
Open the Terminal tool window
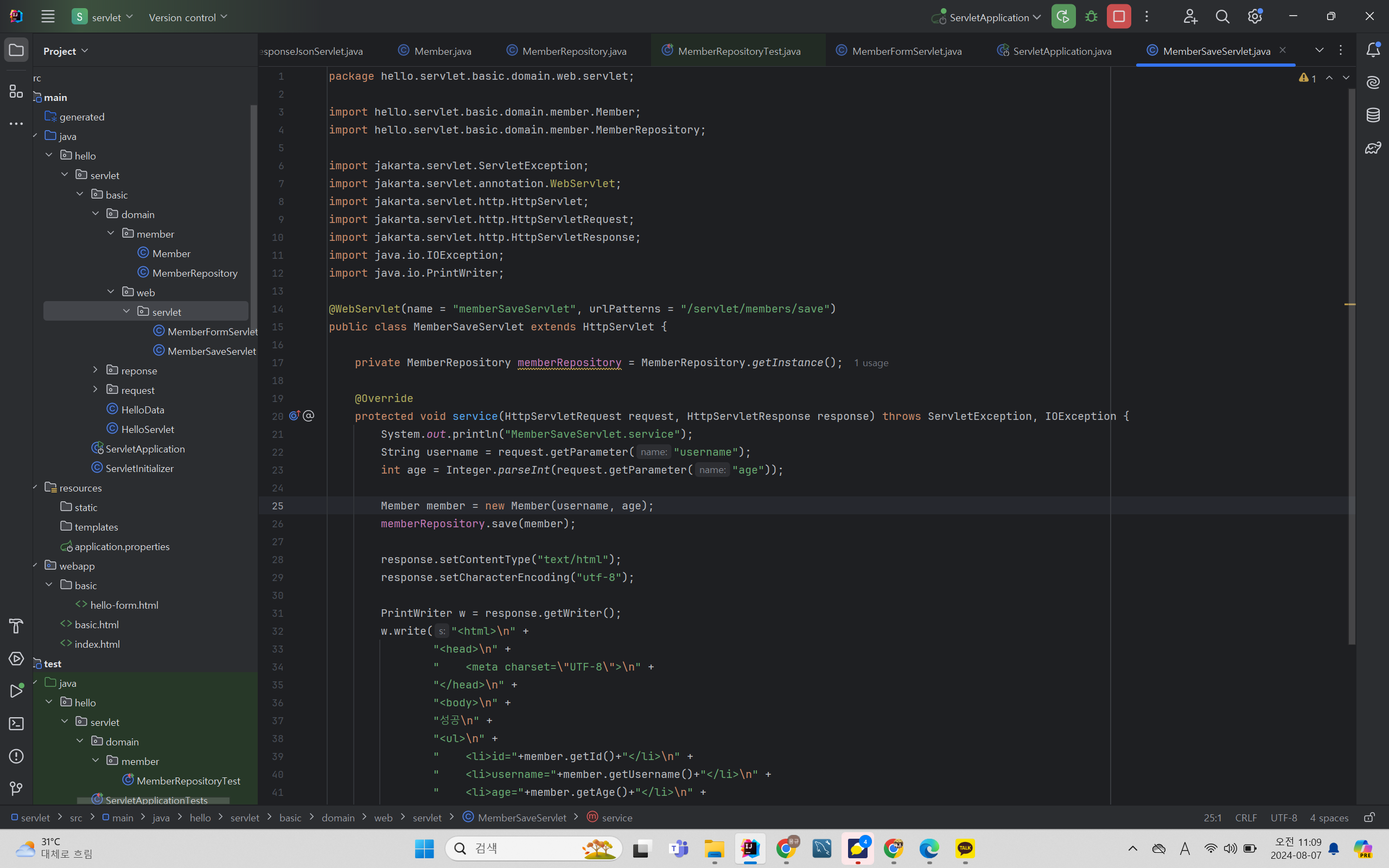coord(16,723)
